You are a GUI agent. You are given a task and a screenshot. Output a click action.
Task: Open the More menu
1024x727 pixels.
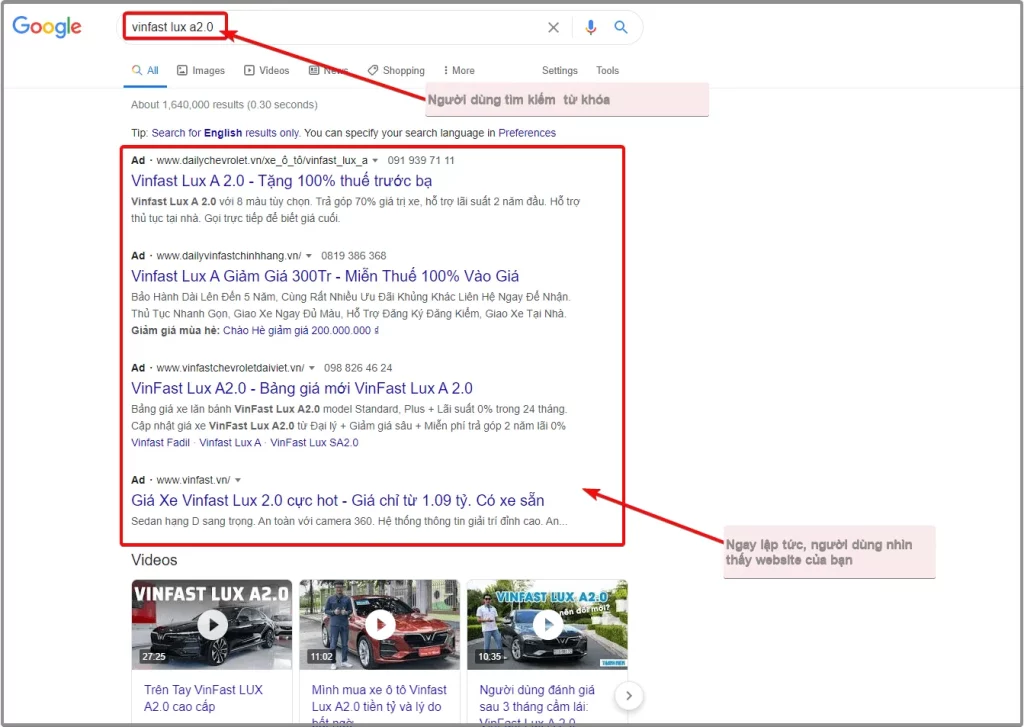coord(458,71)
